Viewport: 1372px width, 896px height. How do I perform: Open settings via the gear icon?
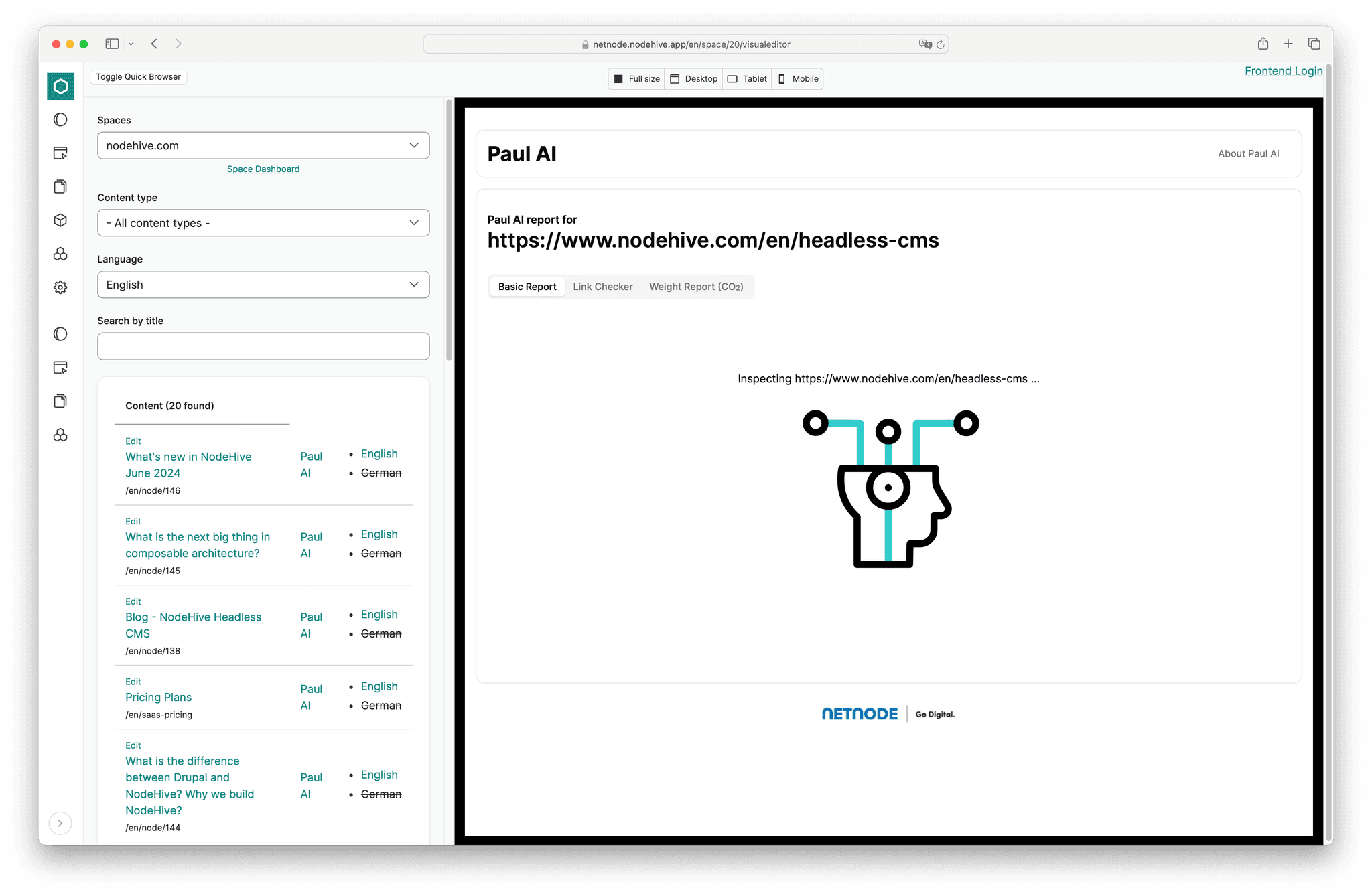(60, 287)
